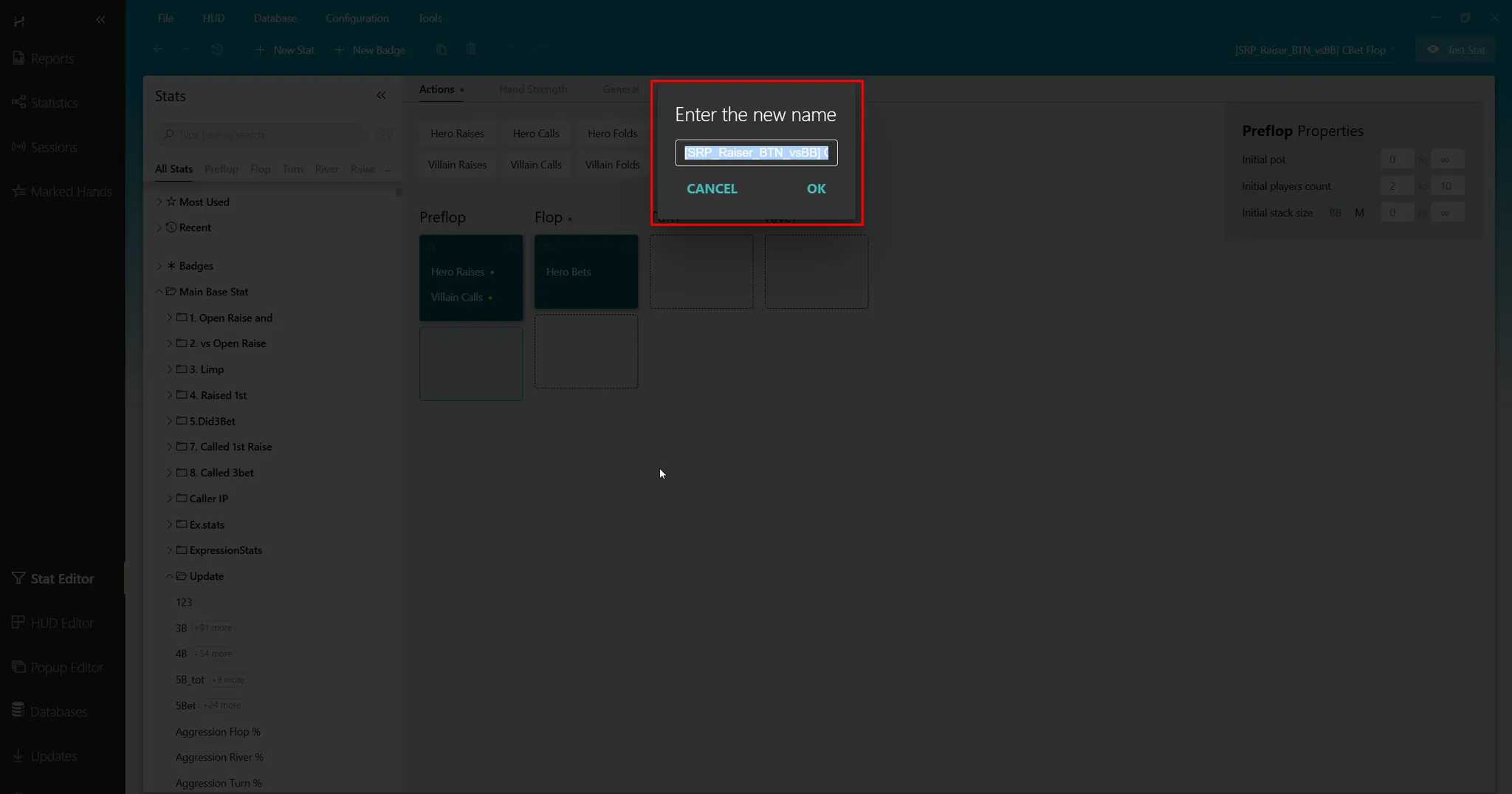
Task: Collapse the Stats panel with double chevron
Action: 381,95
